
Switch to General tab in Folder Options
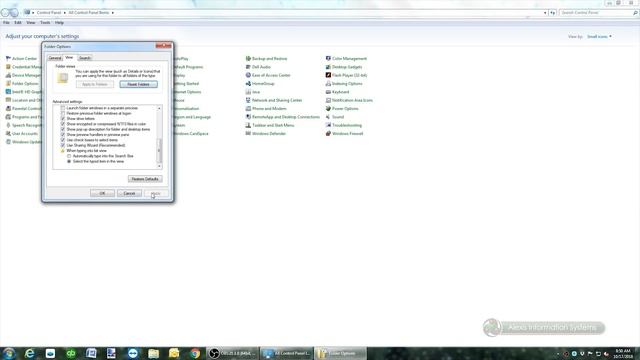(x=55, y=58)
